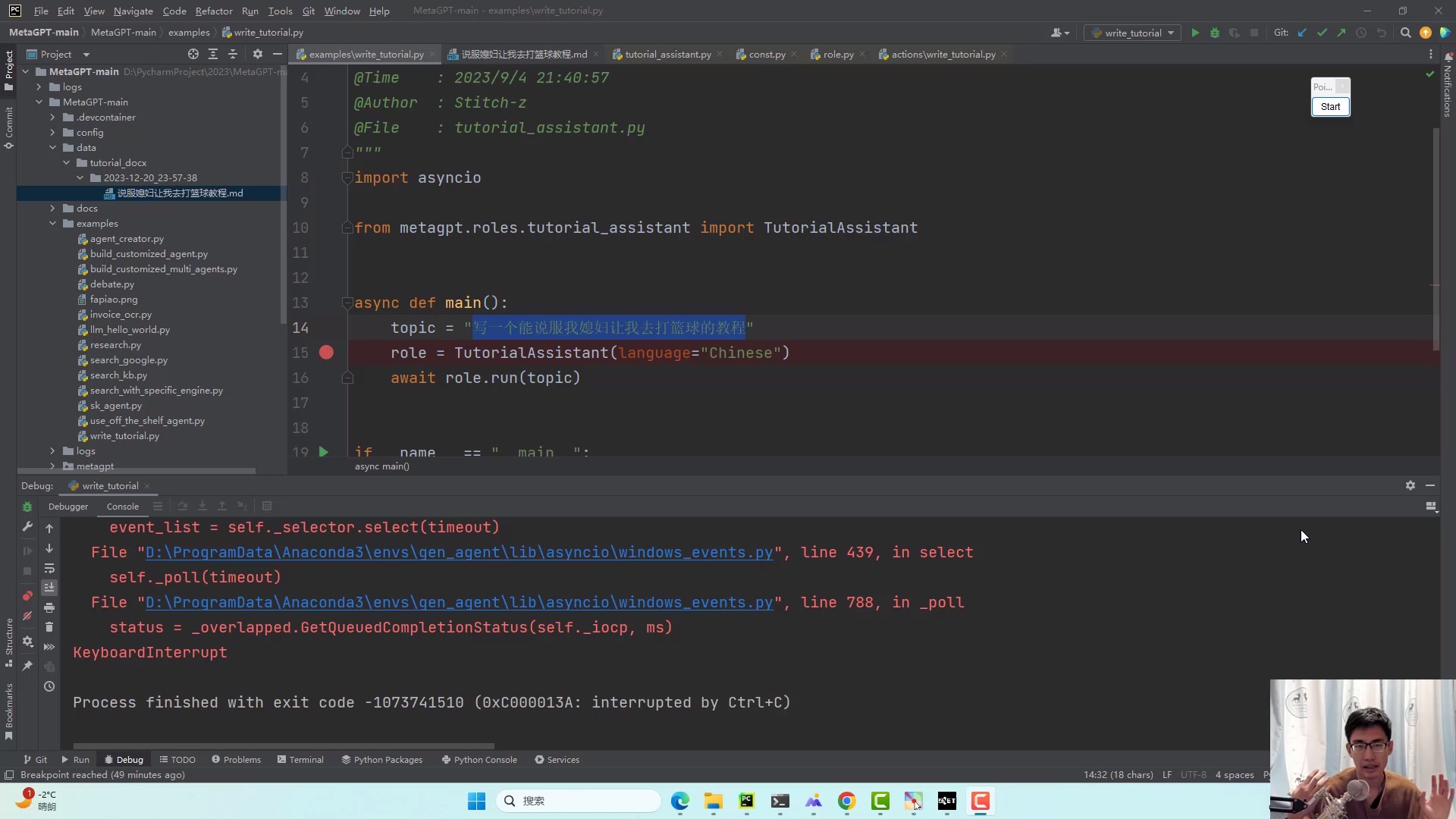The height and width of the screenshot is (819, 1456).
Task: Open editor tabs more options kebab icon
Action: point(1431,55)
